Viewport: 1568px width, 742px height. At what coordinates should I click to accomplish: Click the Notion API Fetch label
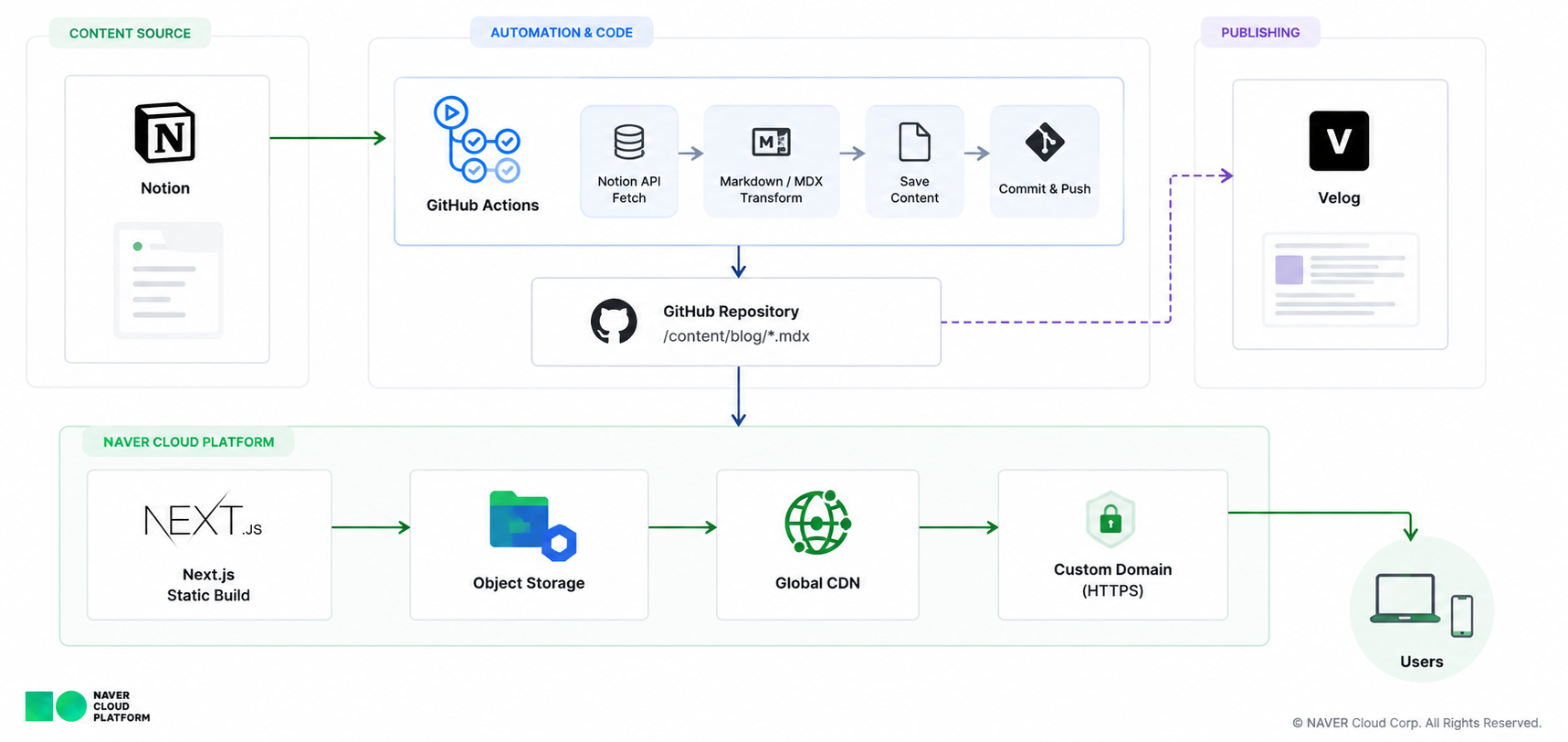[x=629, y=189]
